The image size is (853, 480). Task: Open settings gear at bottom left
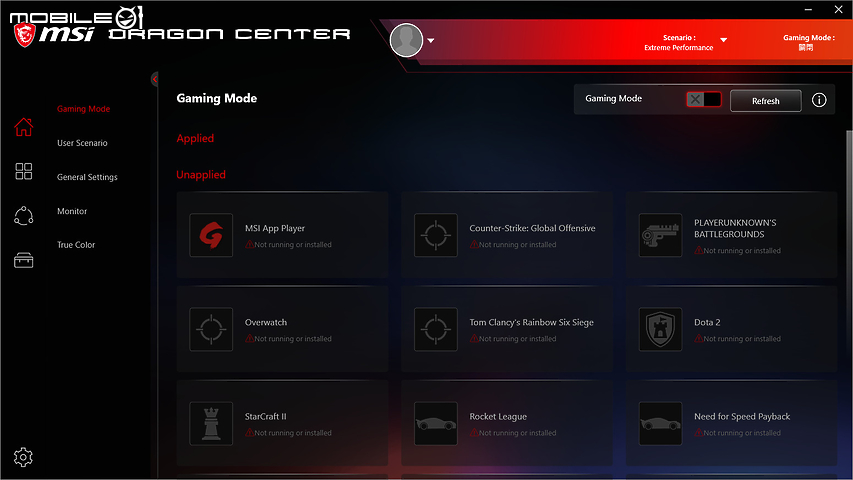coord(23,457)
